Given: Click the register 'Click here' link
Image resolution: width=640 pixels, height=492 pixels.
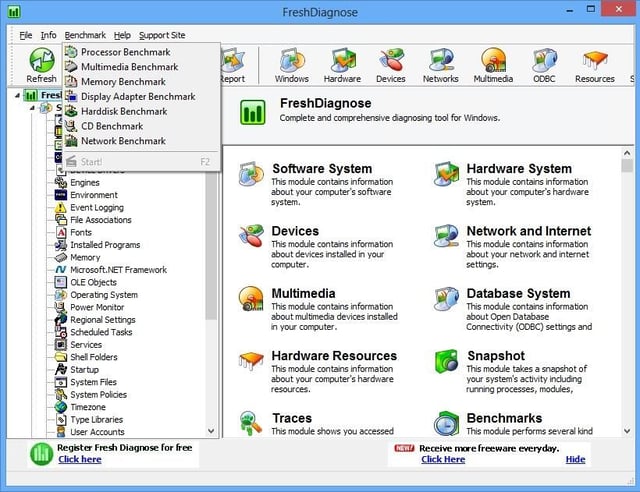Looking at the screenshot, I should (80, 459).
